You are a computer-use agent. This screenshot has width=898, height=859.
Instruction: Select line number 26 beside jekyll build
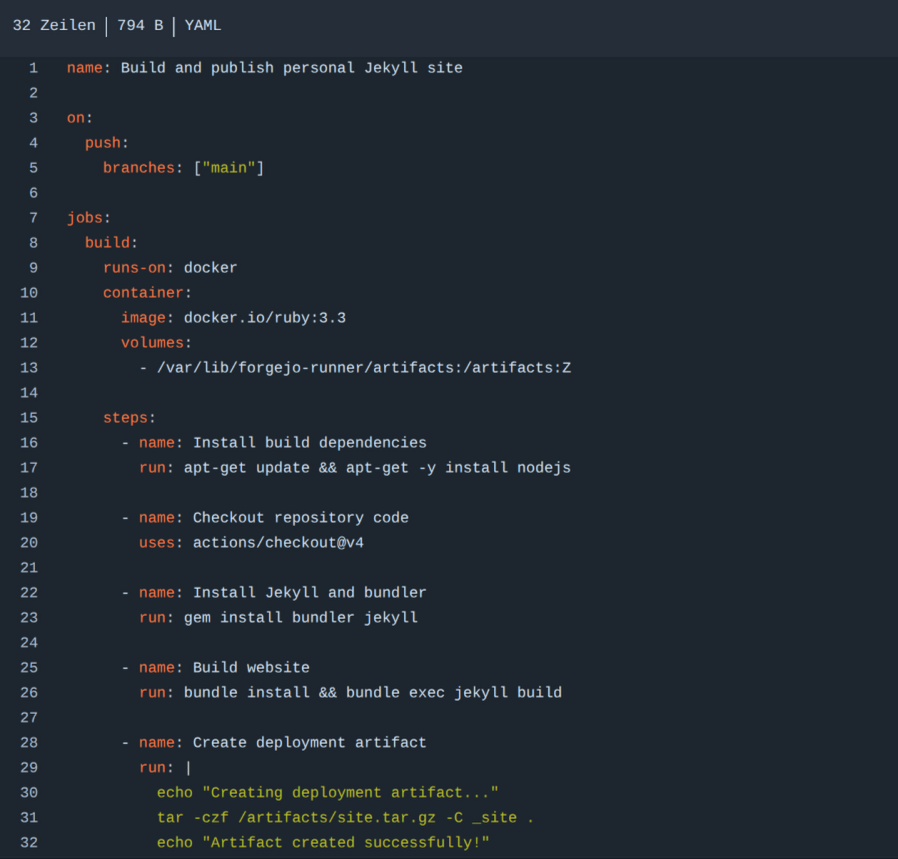(29, 693)
